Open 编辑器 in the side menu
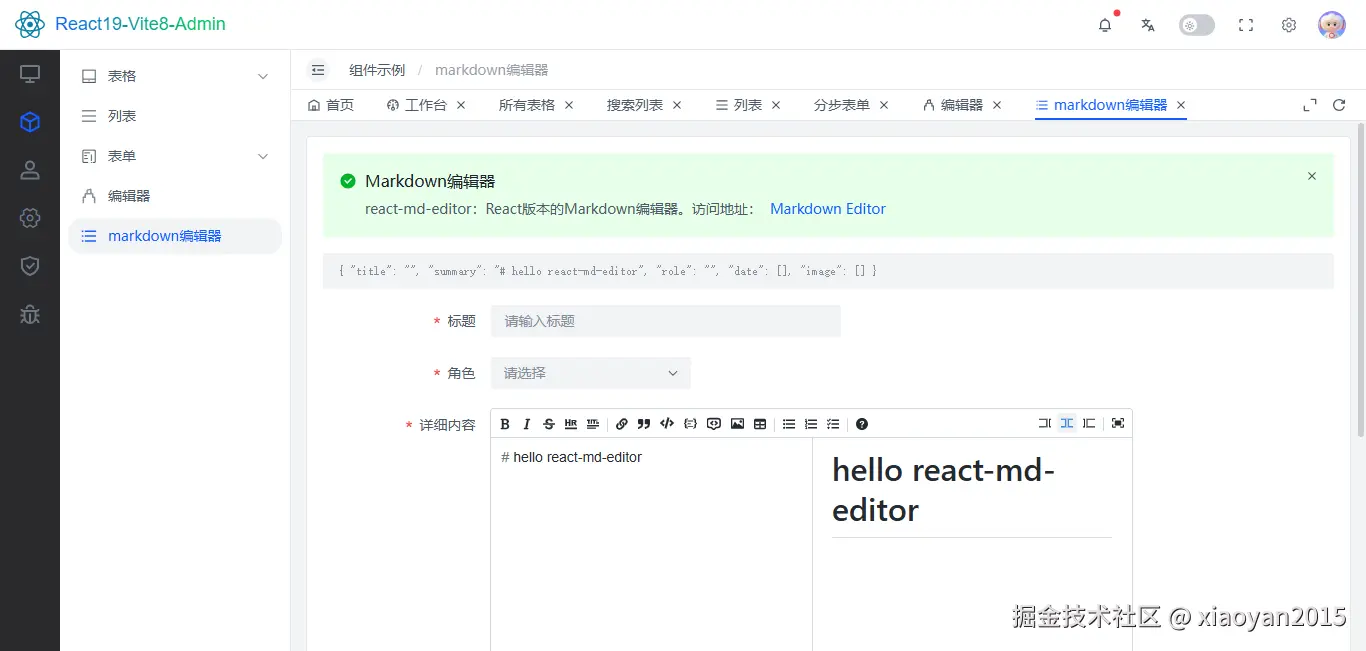The height and width of the screenshot is (651, 1366). click(x=175, y=196)
